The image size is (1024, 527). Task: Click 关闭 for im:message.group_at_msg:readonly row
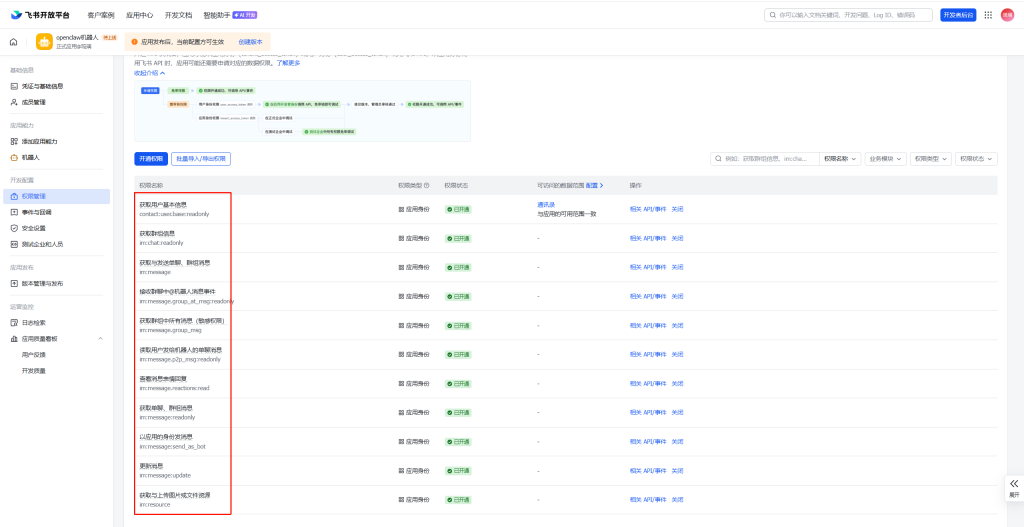(677, 296)
